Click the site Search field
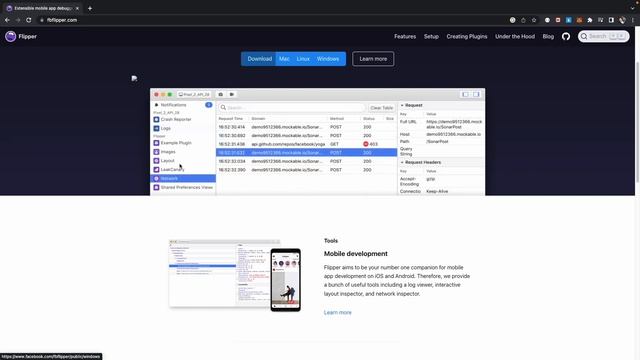Image resolution: width=640 pixels, height=360 pixels. (603, 36)
